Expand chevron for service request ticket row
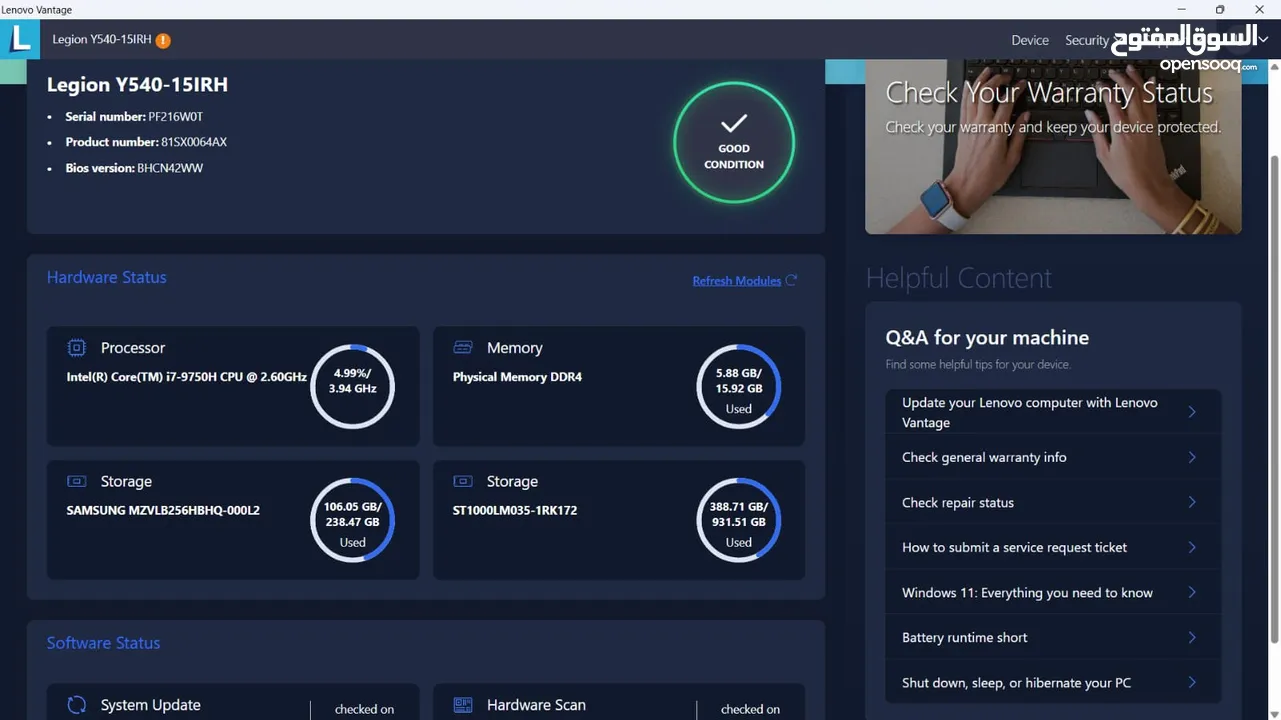Viewport: 1281px width, 720px height. [1191, 547]
